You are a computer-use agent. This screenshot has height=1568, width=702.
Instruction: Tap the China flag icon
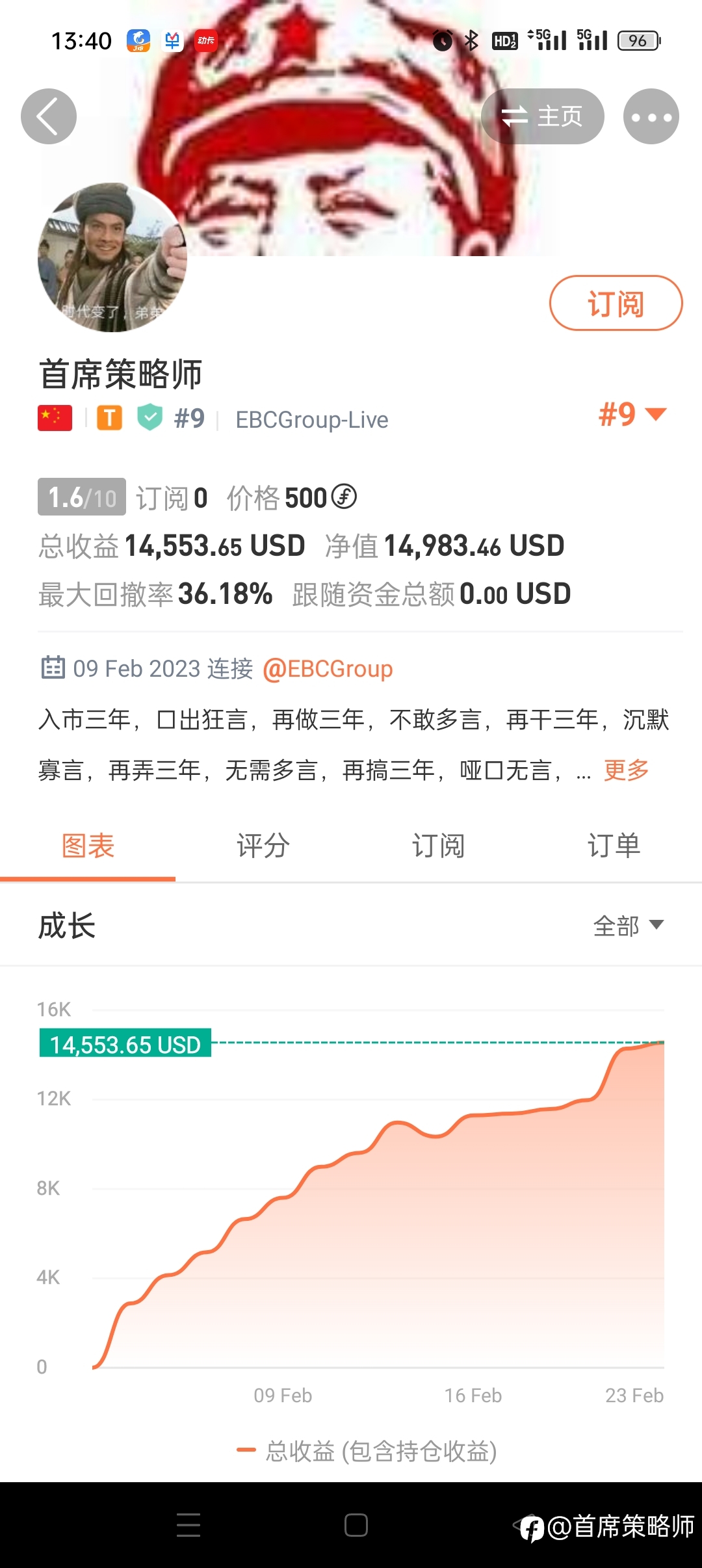55,418
